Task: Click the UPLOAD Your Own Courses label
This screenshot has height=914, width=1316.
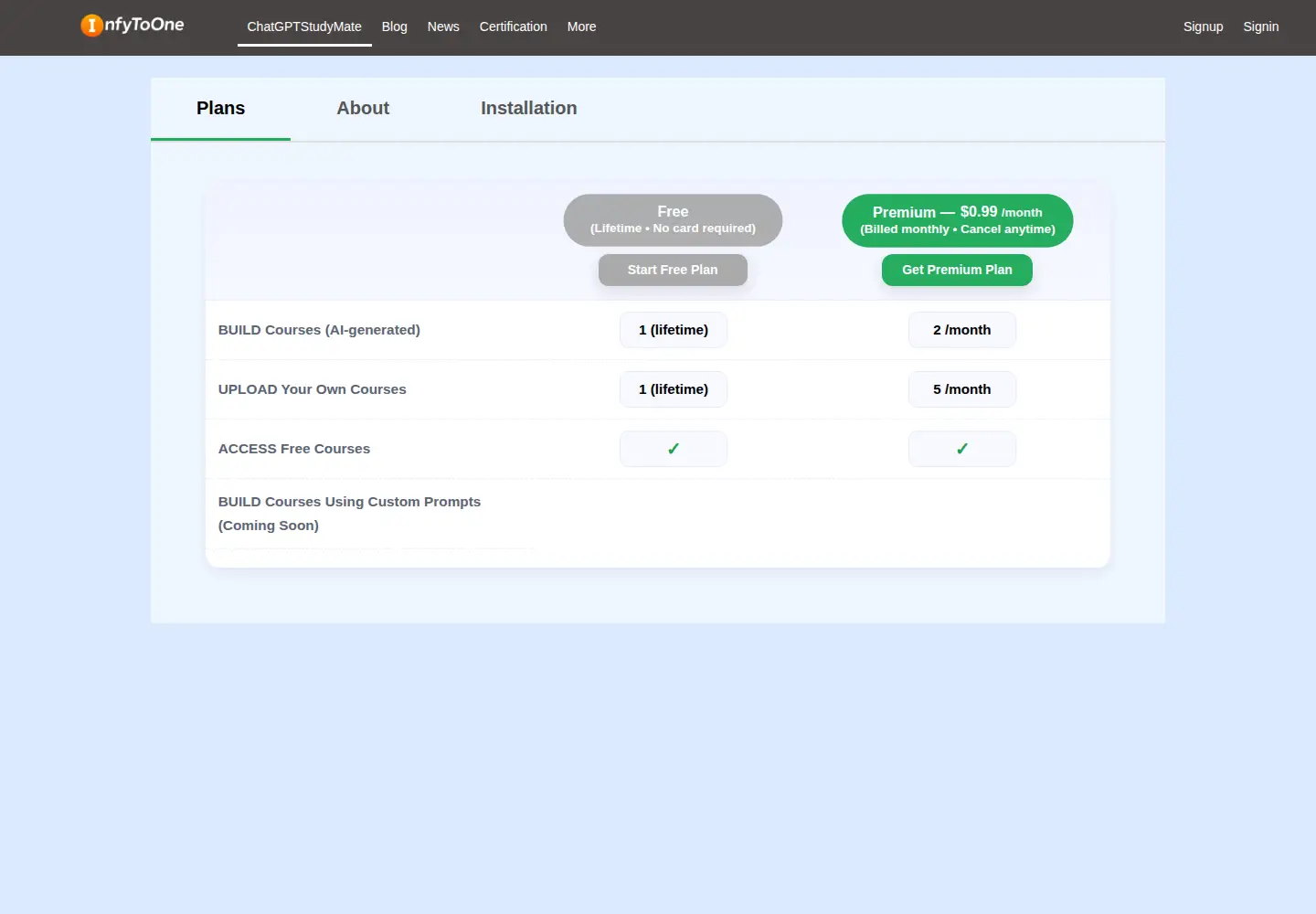Action: 312,389
